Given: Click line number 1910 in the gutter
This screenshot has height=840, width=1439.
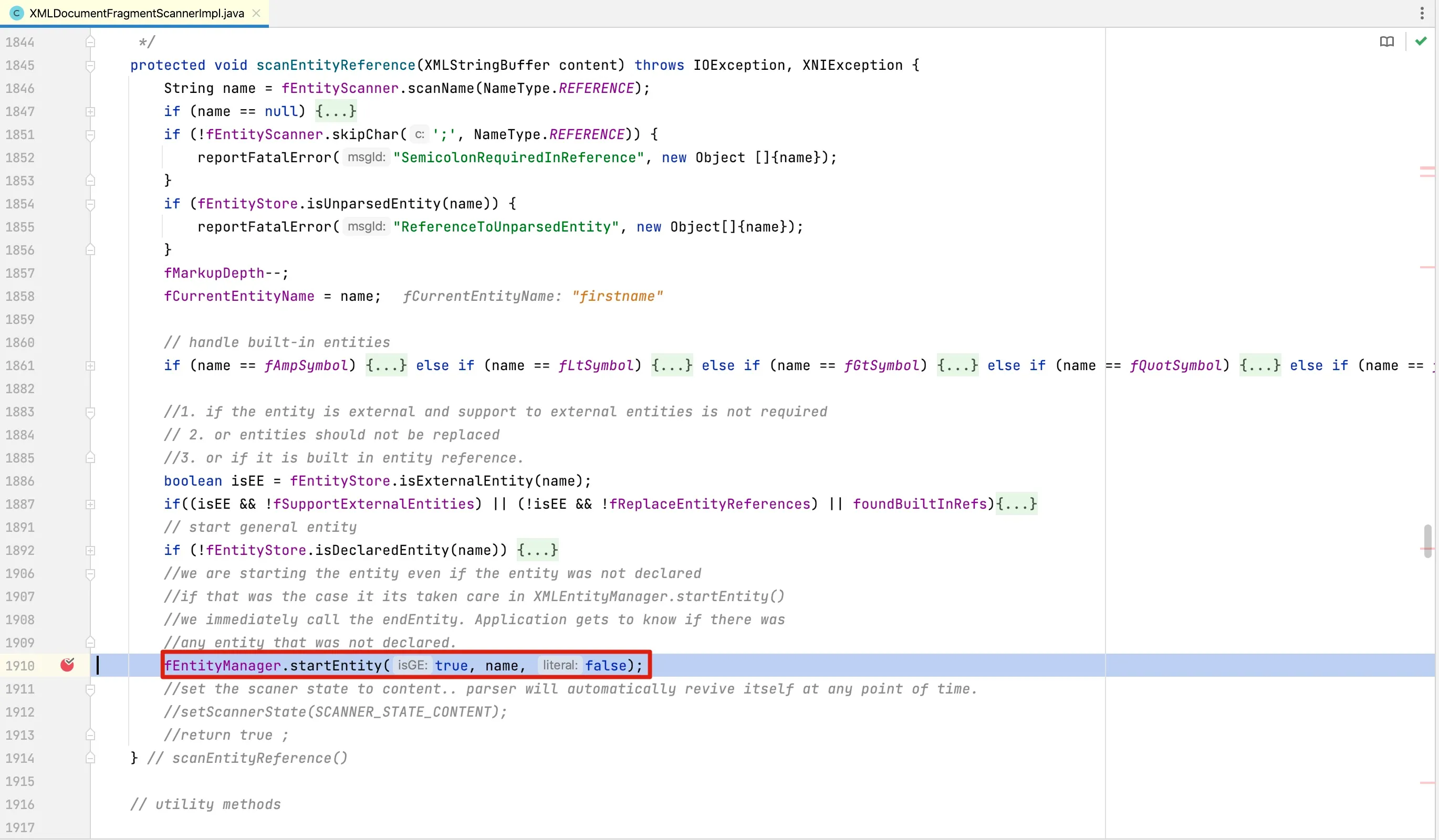Looking at the screenshot, I should [x=20, y=666].
